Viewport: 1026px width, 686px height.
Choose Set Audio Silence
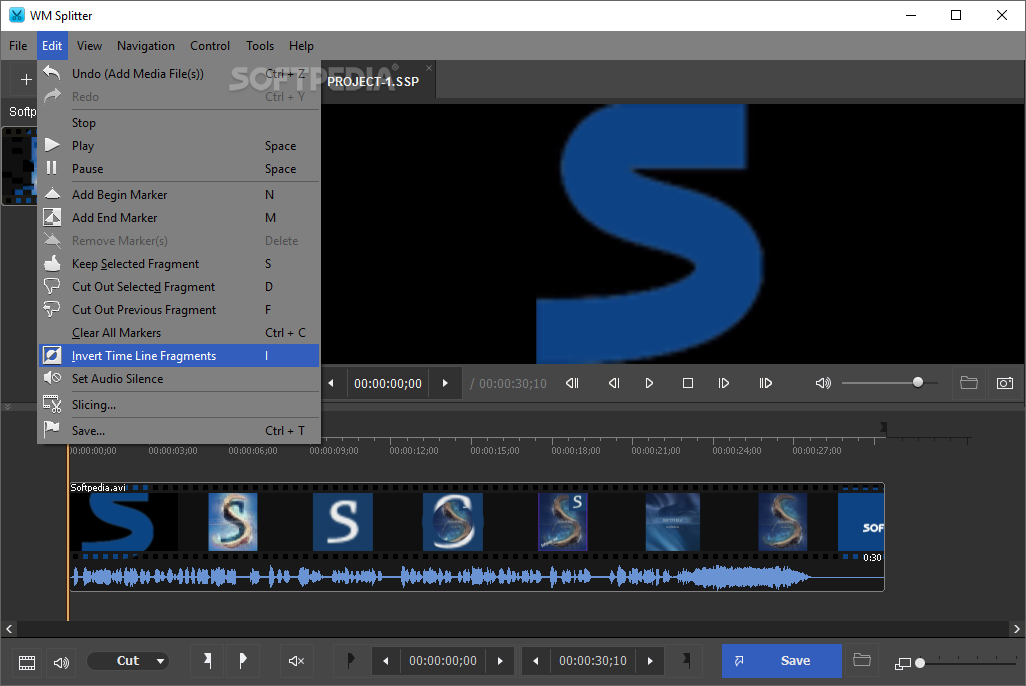pos(179,378)
